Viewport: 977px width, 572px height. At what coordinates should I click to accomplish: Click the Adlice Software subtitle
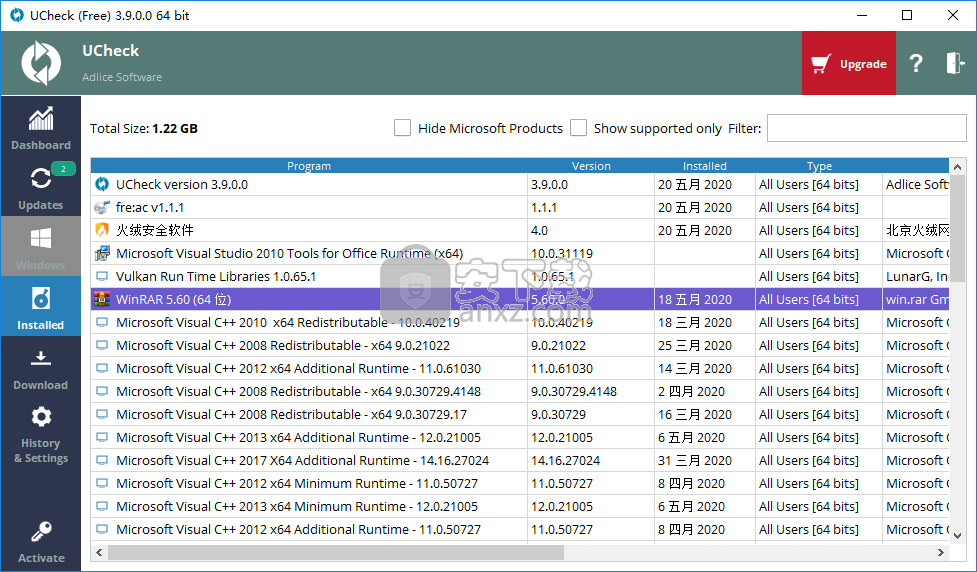tap(122, 77)
